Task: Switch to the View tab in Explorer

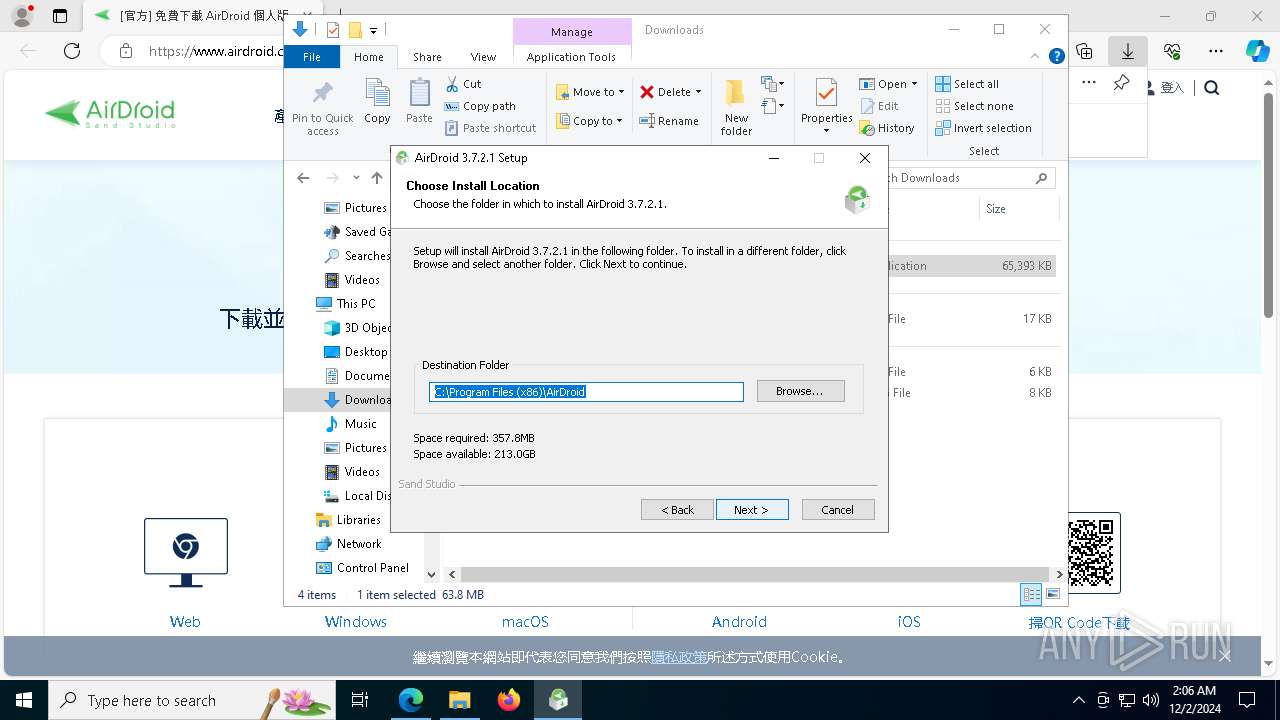Action: point(483,57)
